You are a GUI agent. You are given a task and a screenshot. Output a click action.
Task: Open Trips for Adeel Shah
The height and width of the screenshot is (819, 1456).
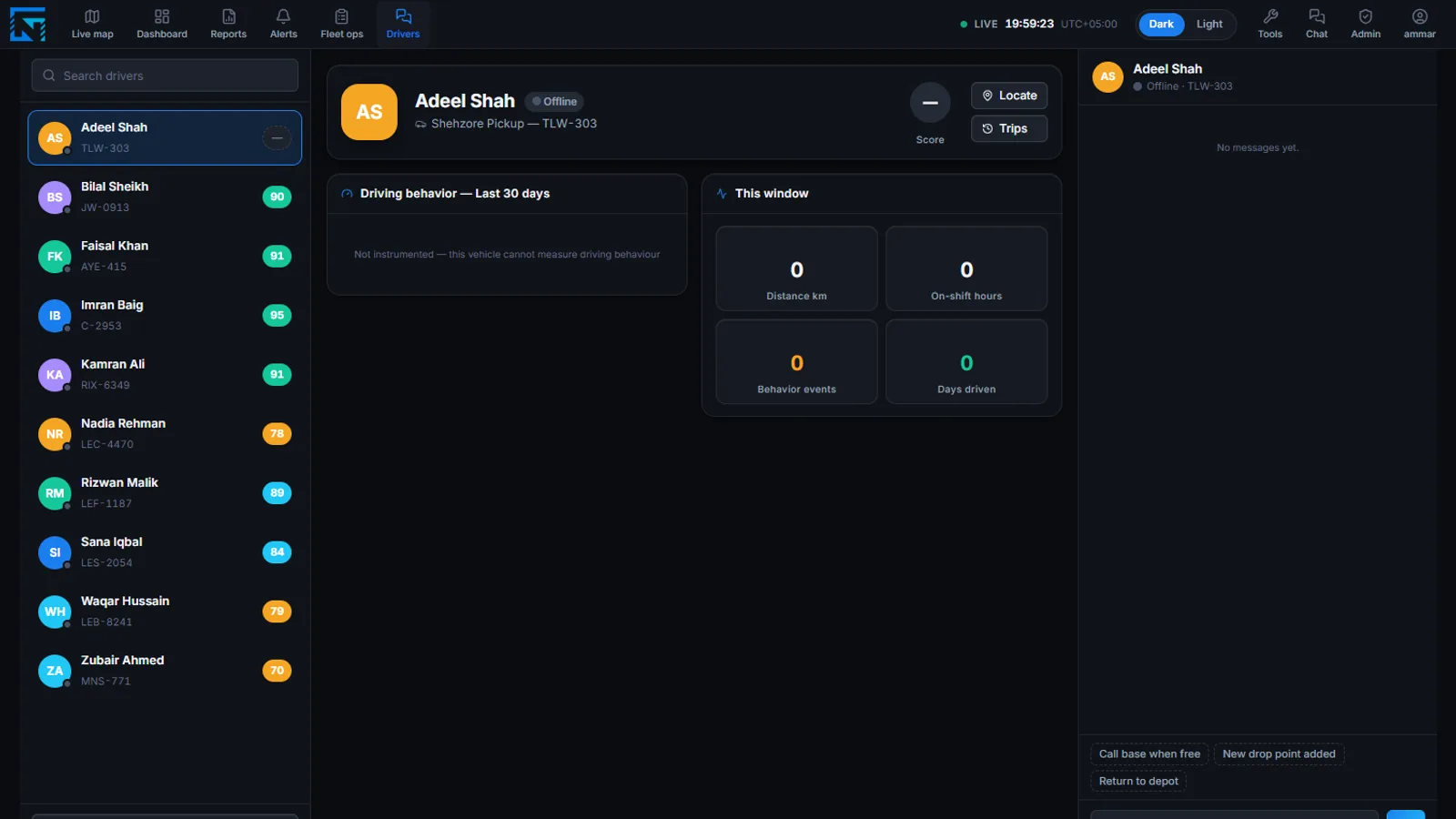coord(1008,128)
